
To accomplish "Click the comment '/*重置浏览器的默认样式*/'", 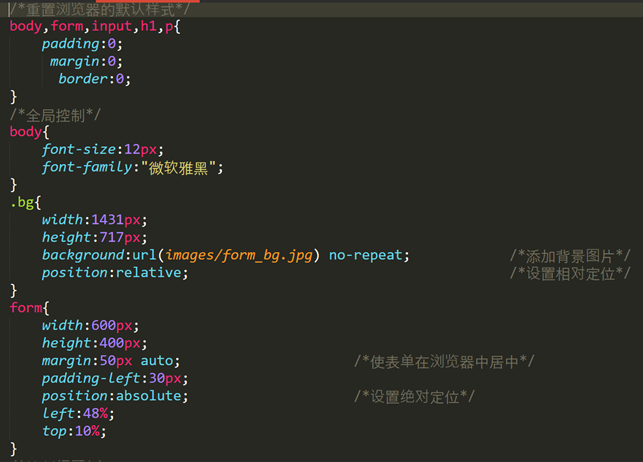I will [100, 10].
